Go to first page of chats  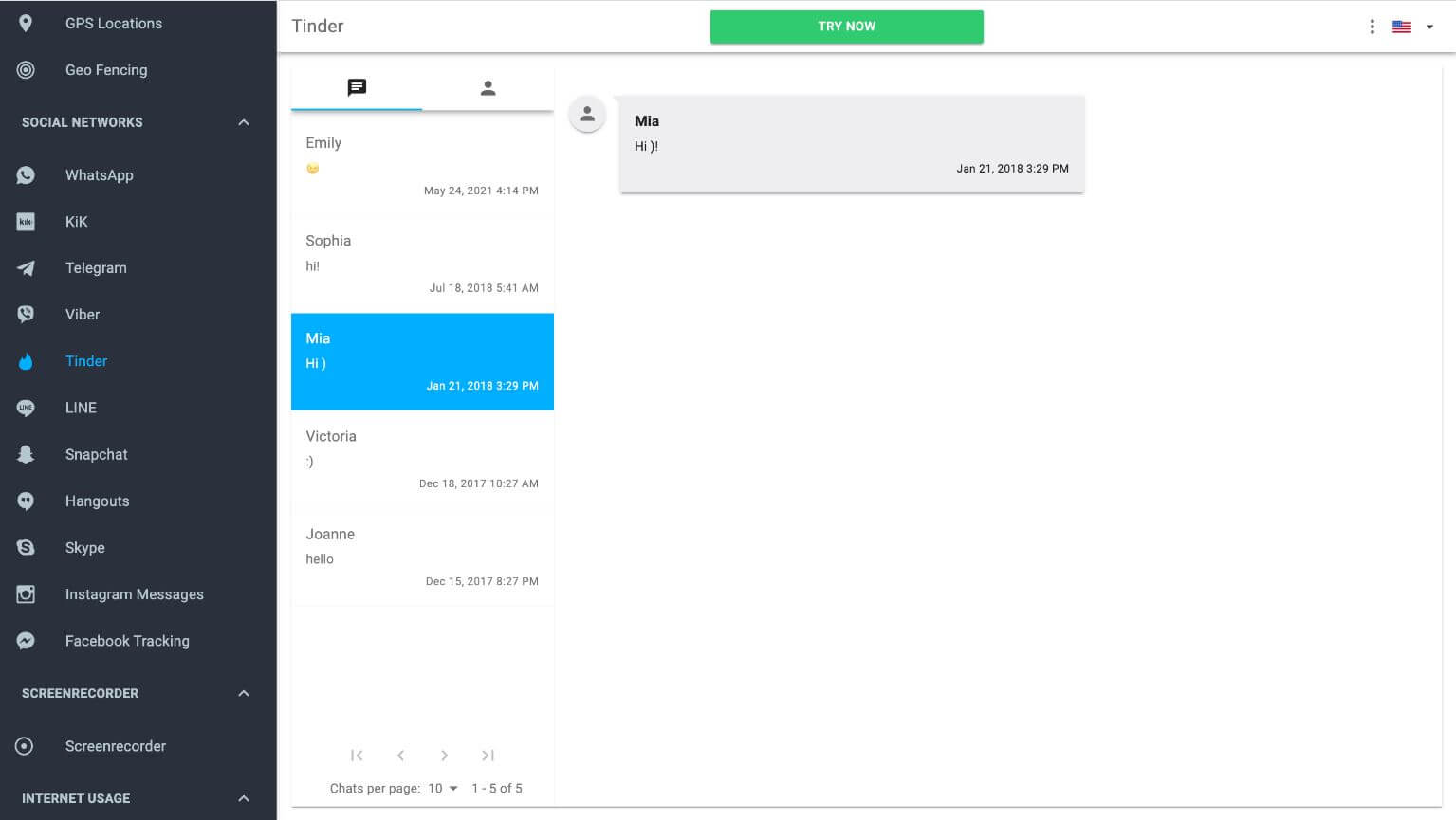(357, 756)
